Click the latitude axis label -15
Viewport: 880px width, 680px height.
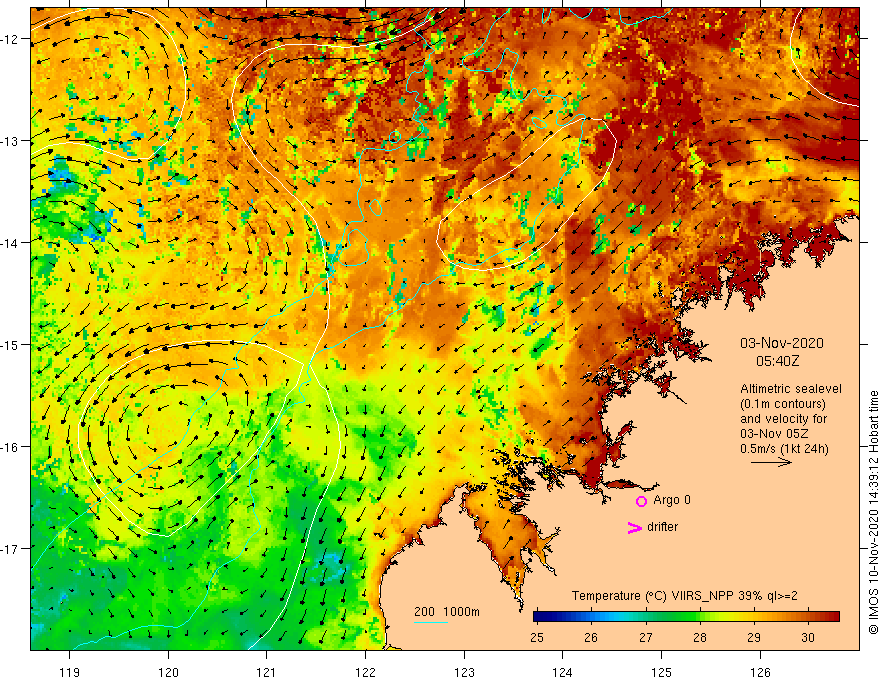9,345
